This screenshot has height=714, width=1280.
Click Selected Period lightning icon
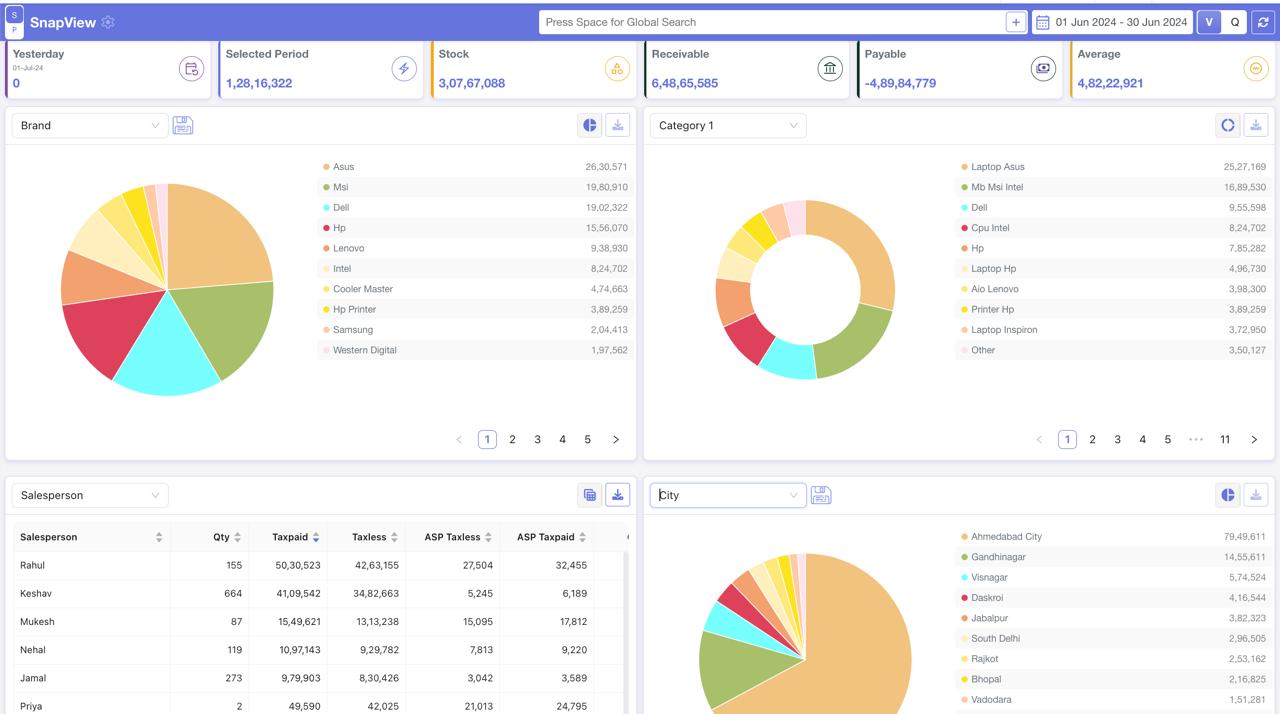(x=404, y=68)
